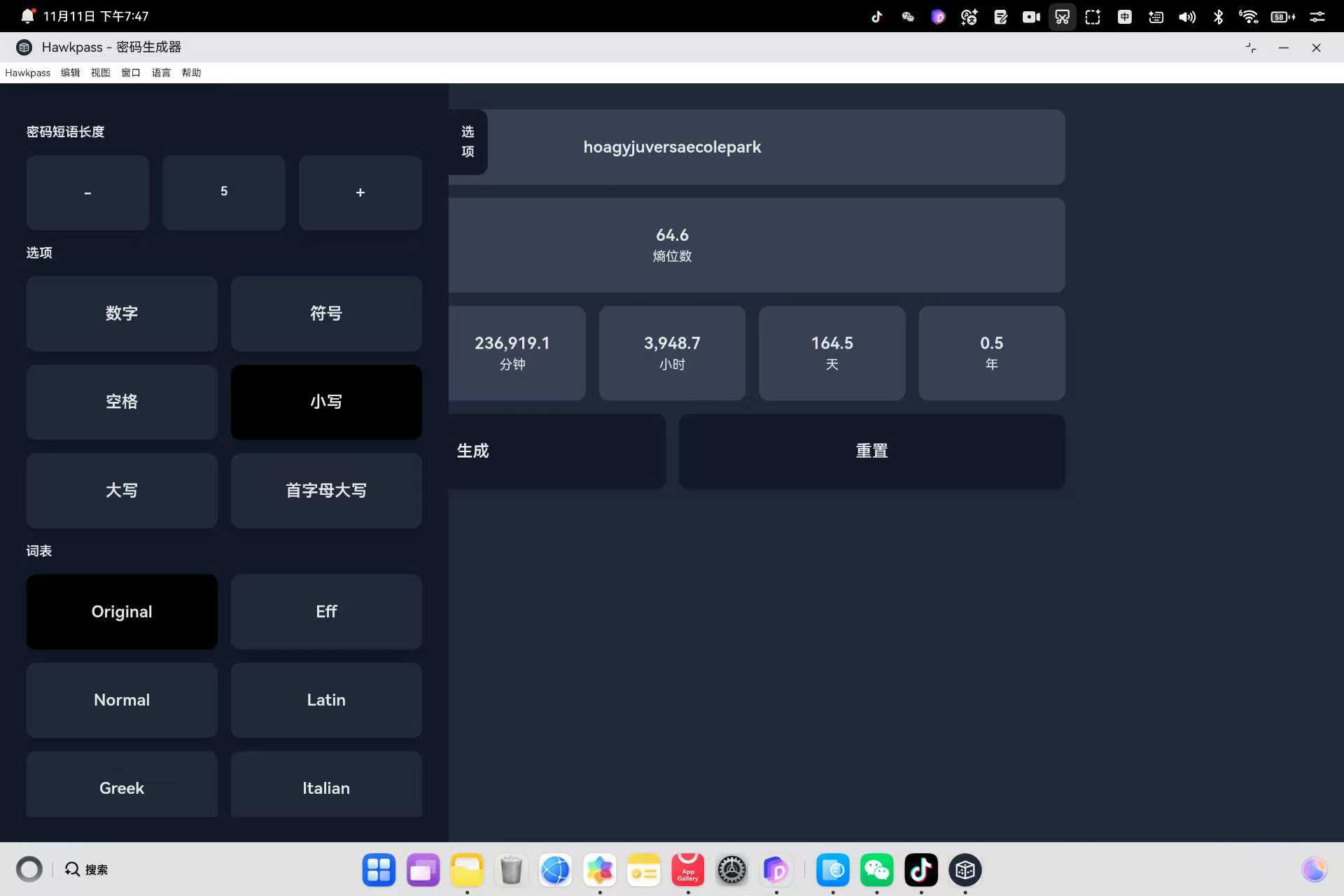Disable the 小写 lowercase option

coord(326,402)
